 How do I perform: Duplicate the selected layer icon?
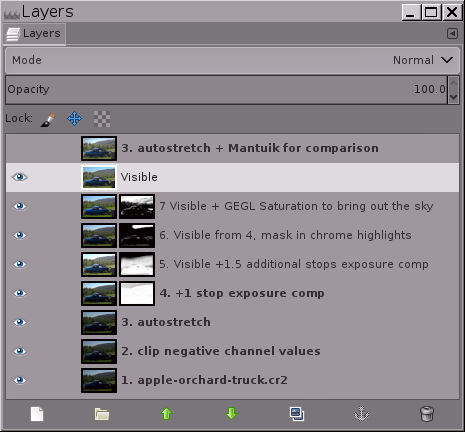point(296,414)
